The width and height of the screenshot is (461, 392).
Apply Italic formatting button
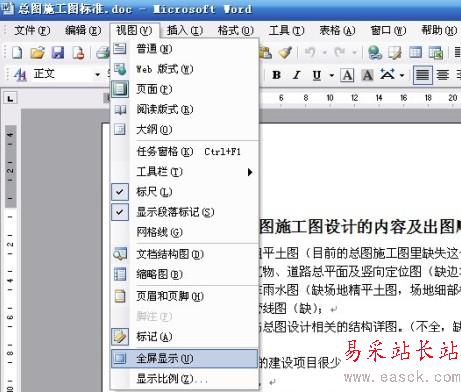point(296,75)
